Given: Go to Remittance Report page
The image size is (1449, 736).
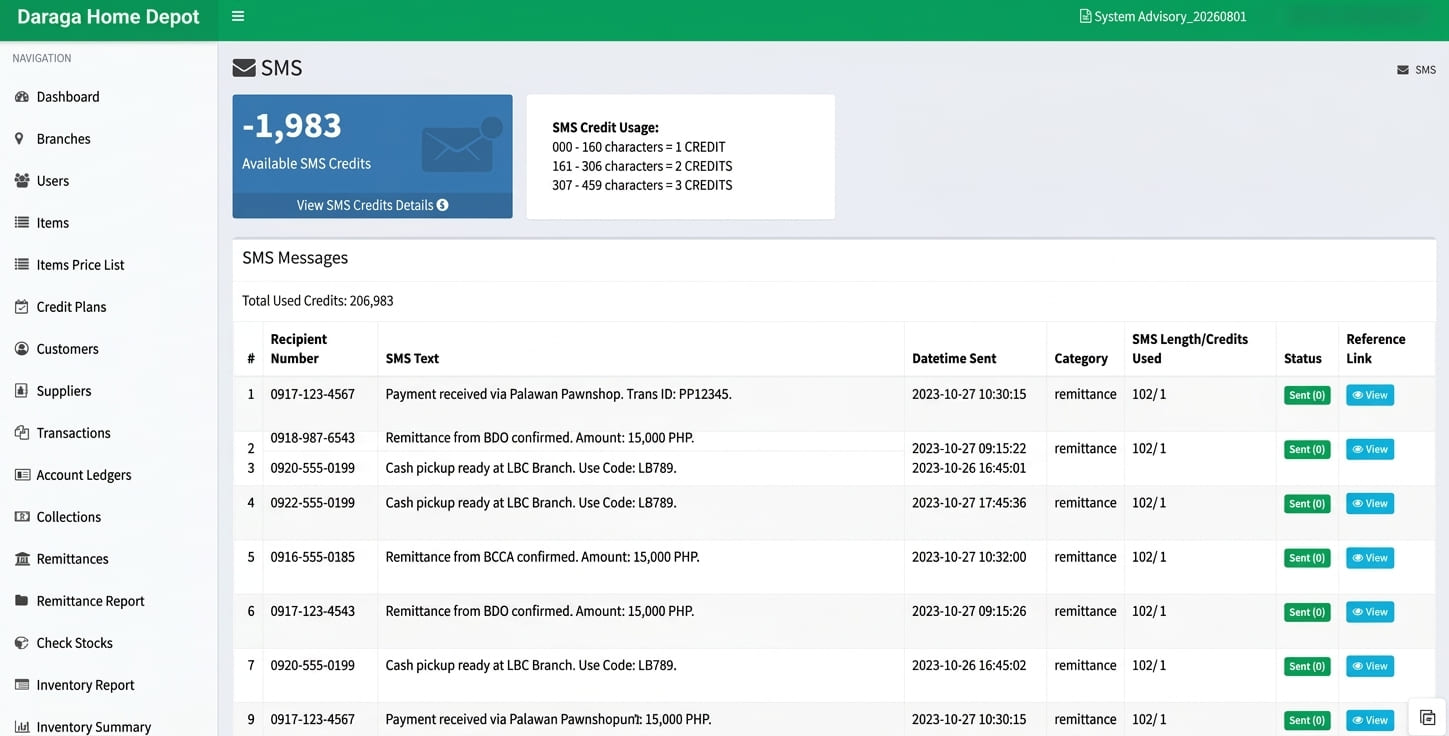Looking at the screenshot, I should pos(91,601).
